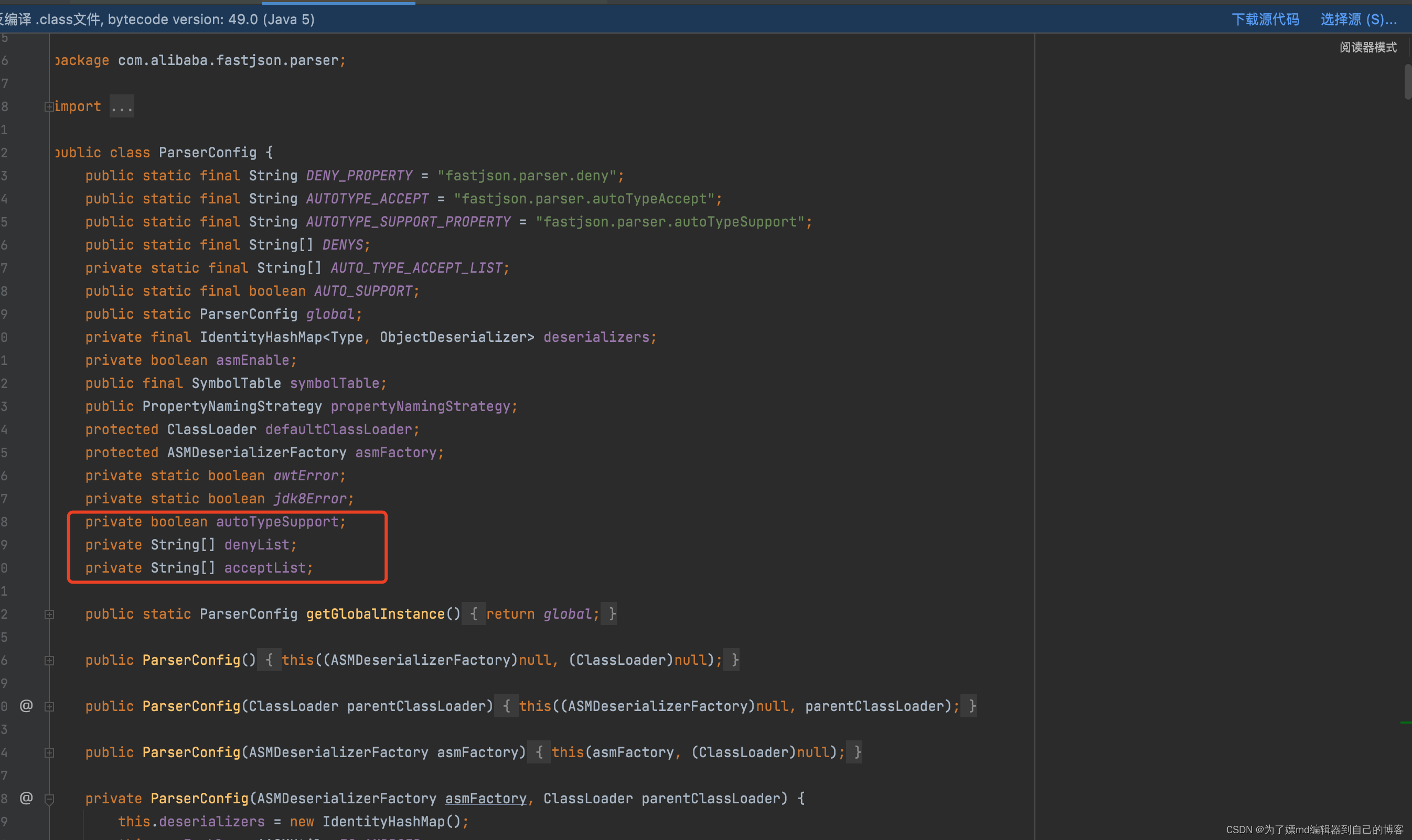Click the underlined asmFactory parameter
Image resolution: width=1412 pixels, height=840 pixels.
[486, 799]
